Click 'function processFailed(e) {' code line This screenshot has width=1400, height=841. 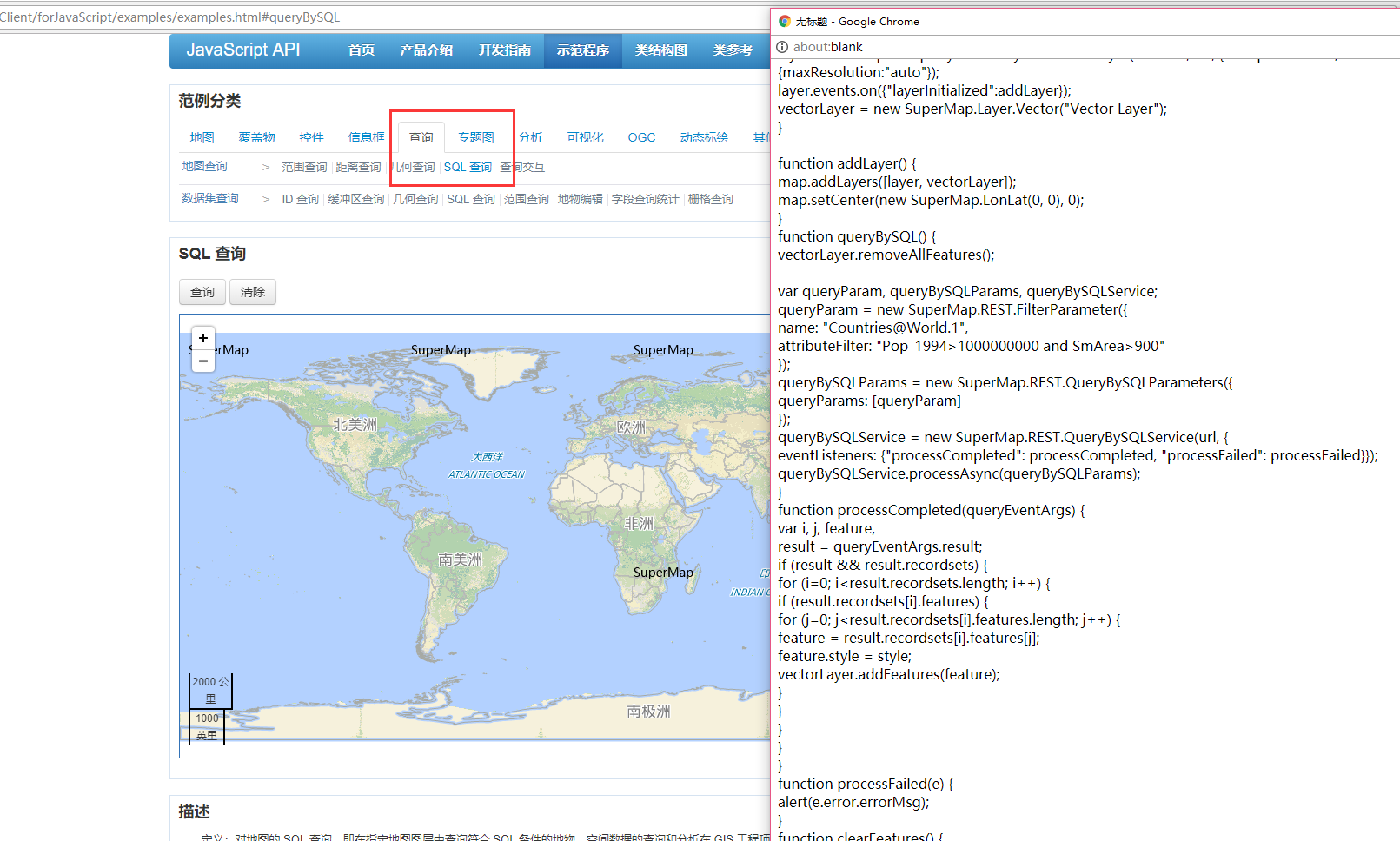click(865, 784)
